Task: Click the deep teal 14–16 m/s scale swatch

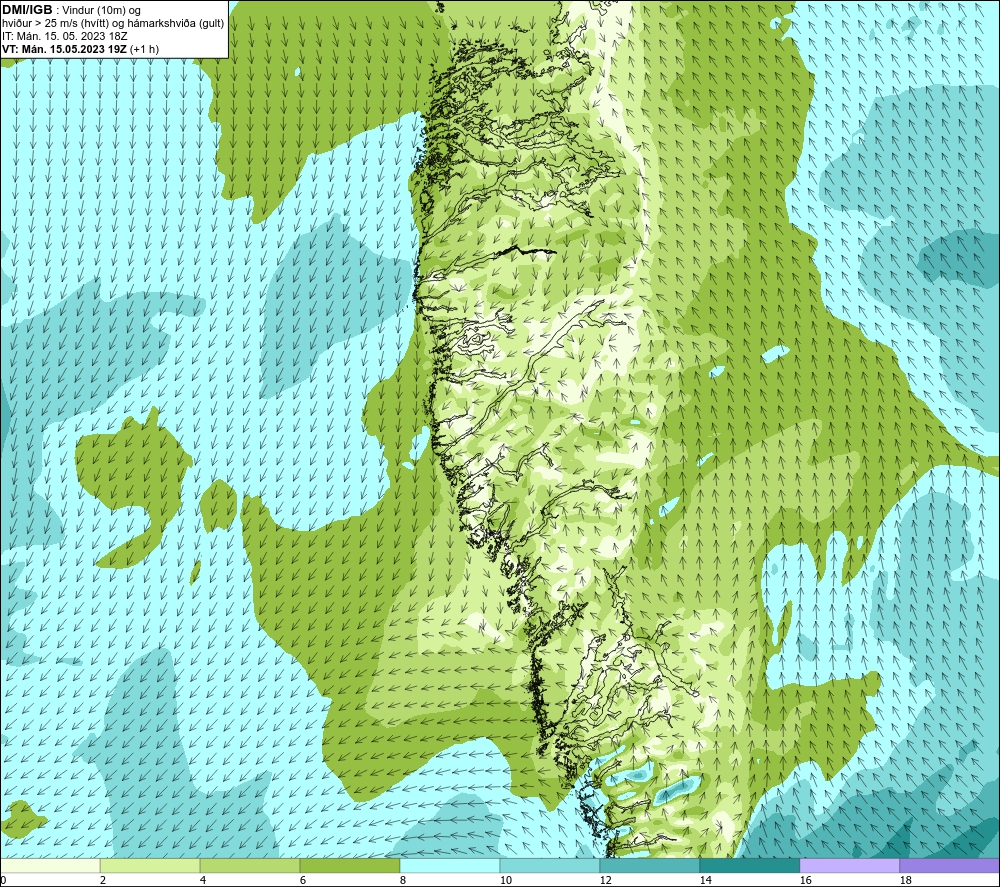Action: [x=750, y=866]
